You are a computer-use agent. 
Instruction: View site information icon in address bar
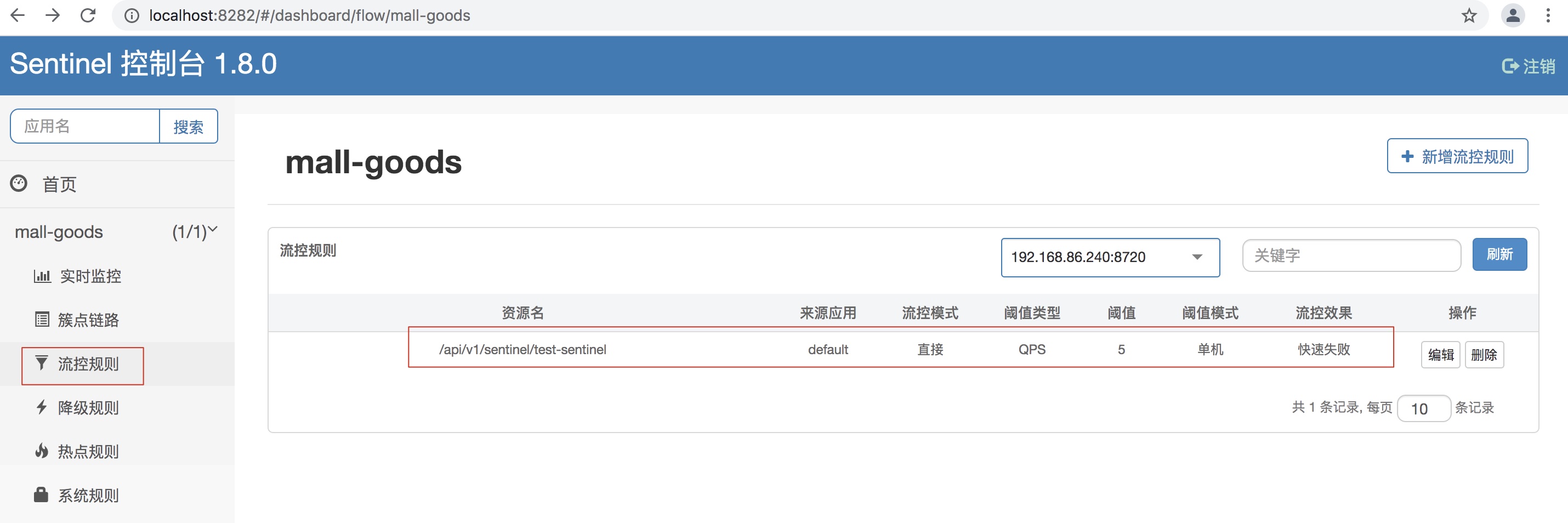click(x=132, y=16)
